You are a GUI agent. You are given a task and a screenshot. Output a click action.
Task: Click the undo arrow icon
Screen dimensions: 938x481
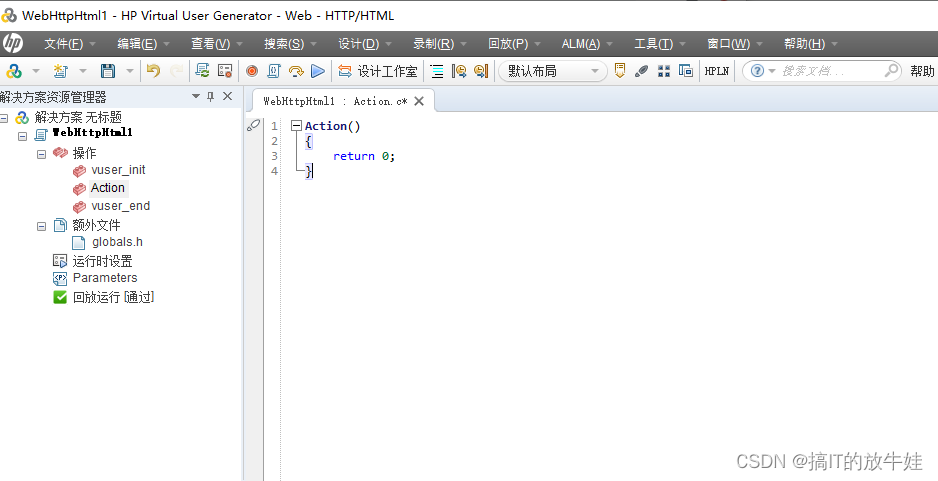[154, 71]
